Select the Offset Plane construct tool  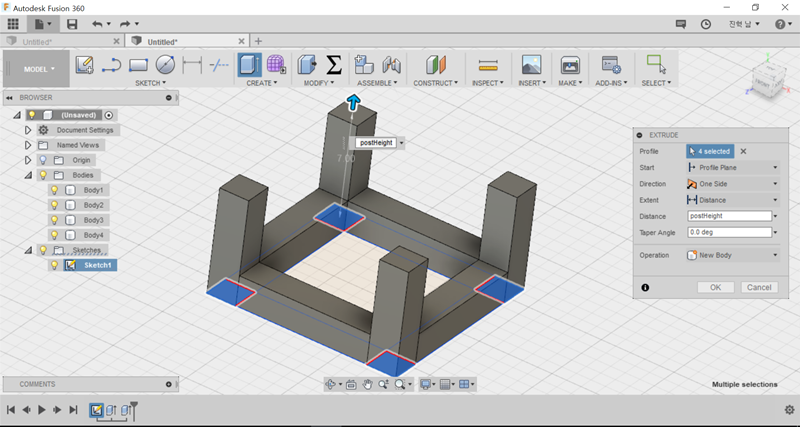pos(435,65)
